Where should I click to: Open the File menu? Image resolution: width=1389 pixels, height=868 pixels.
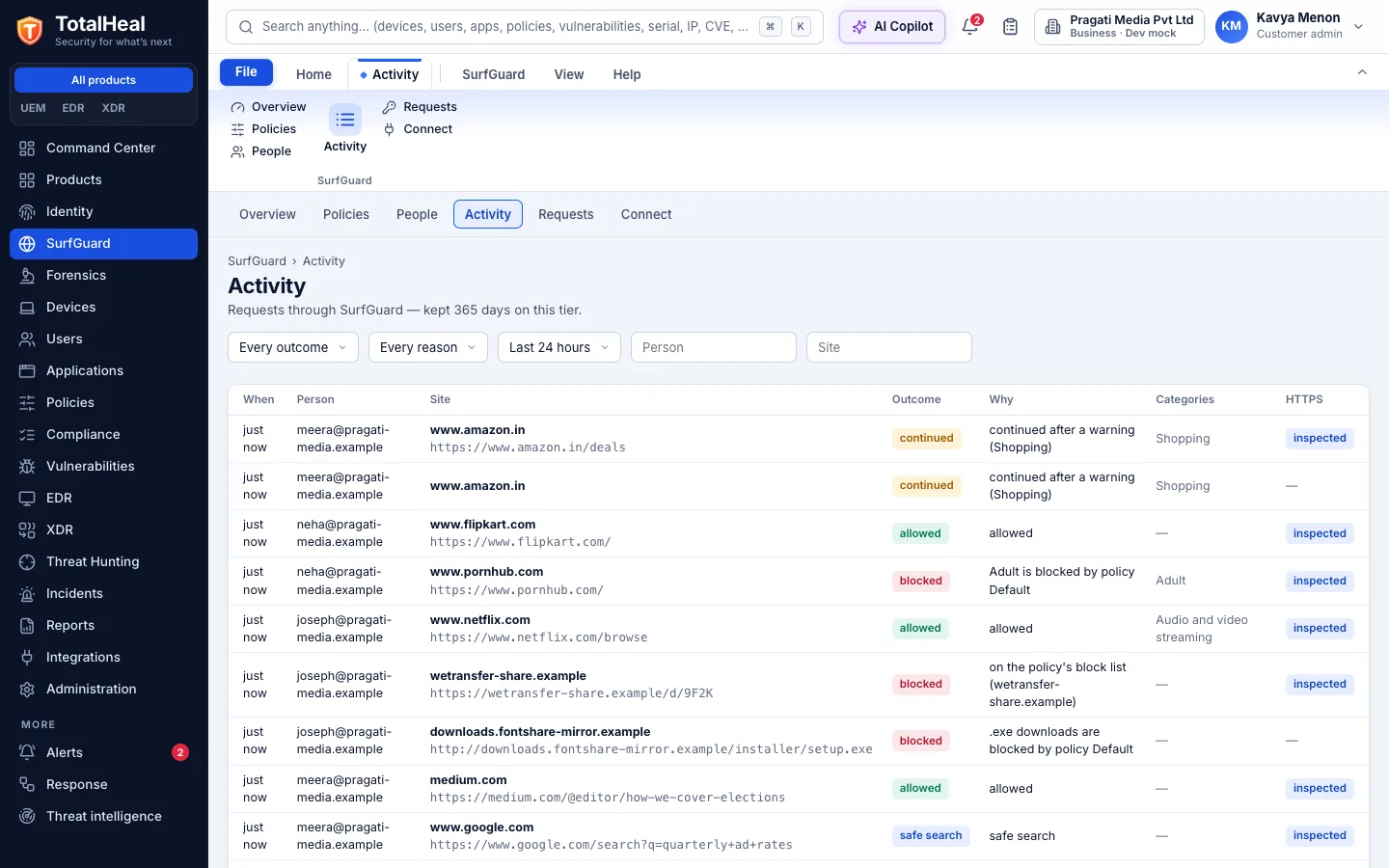246,72
